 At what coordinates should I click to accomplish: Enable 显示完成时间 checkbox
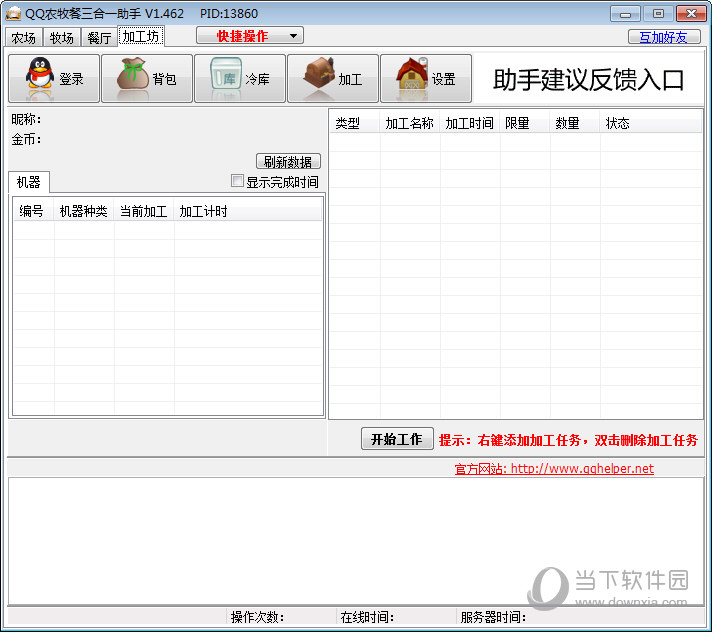pos(237,181)
